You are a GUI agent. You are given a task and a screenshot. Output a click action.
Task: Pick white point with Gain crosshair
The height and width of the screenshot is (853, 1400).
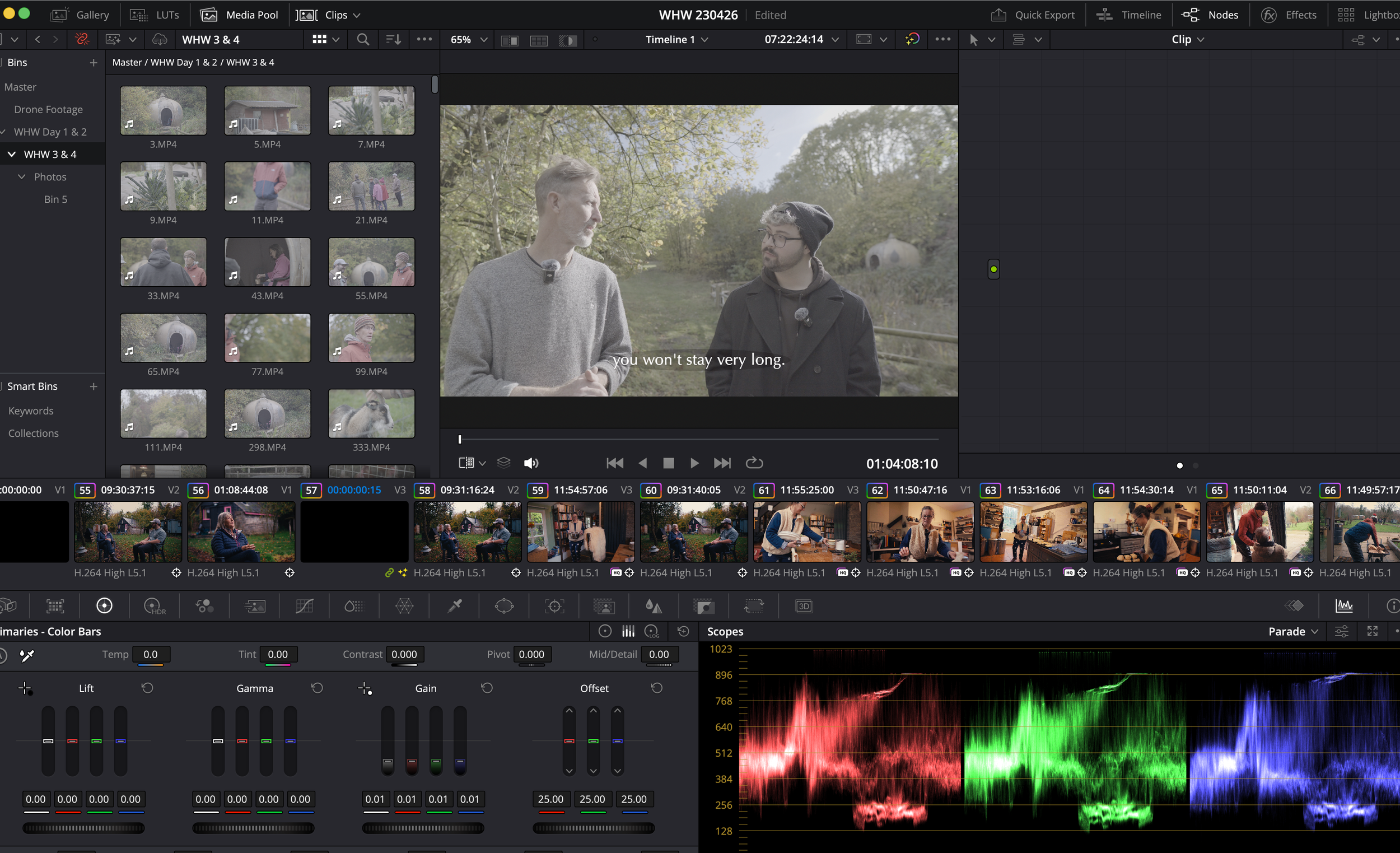[x=365, y=689]
